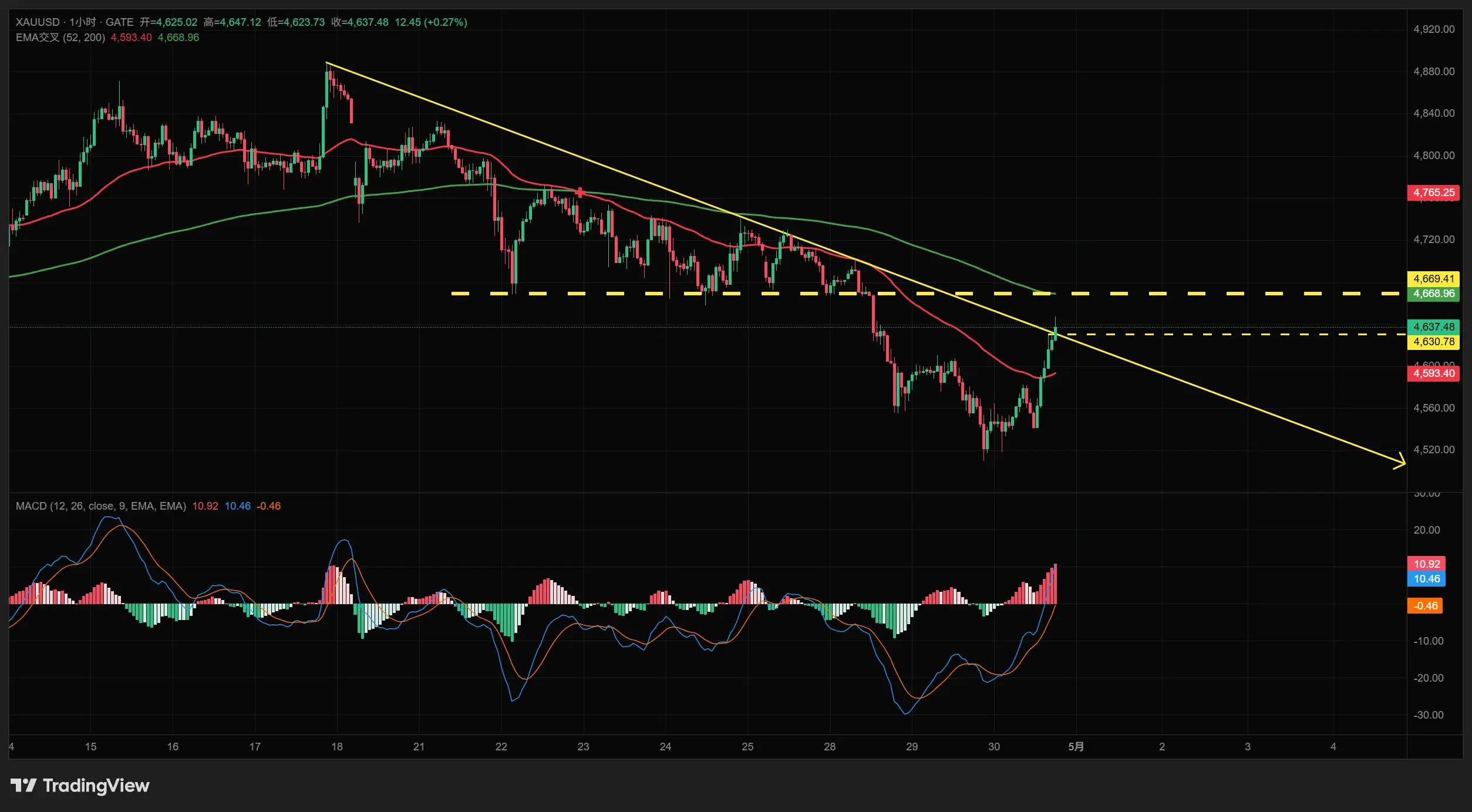
Task: Click the red EMA crossover cross marker
Action: [580, 192]
